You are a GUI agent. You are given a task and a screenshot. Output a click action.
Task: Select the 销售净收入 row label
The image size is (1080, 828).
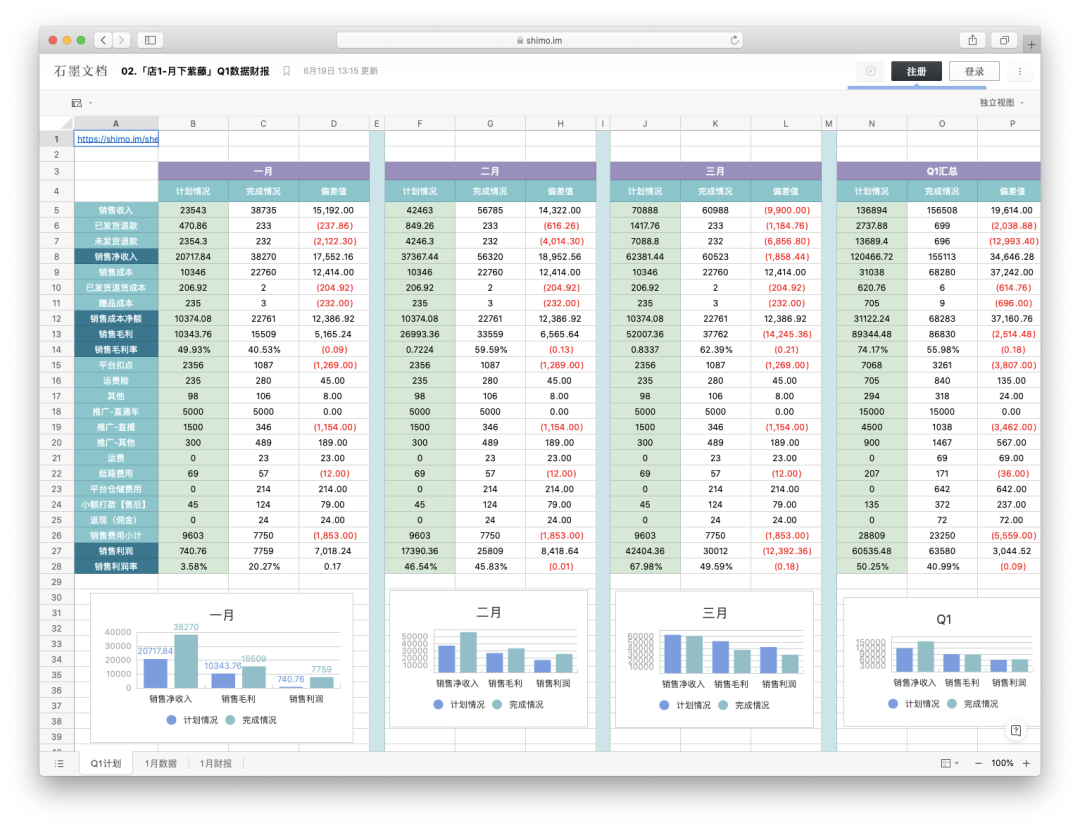[116, 256]
